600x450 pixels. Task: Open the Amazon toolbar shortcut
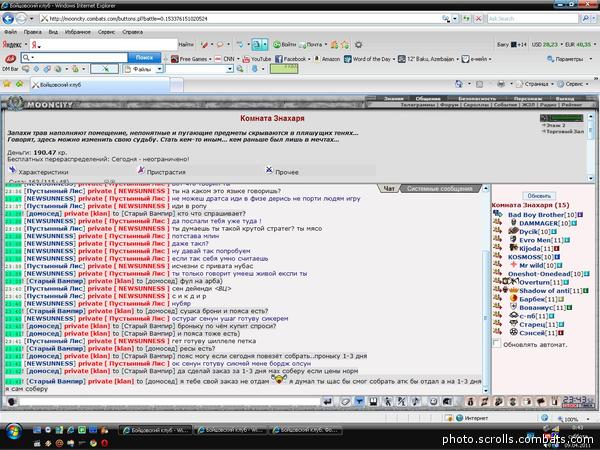coord(327,59)
